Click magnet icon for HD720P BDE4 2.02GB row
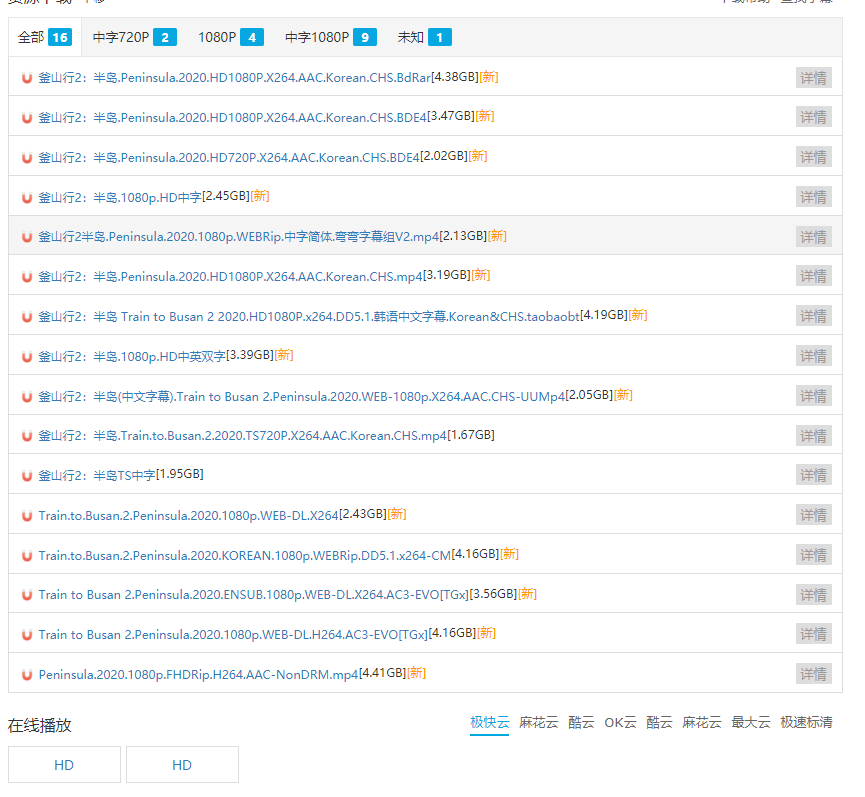 tap(26, 158)
